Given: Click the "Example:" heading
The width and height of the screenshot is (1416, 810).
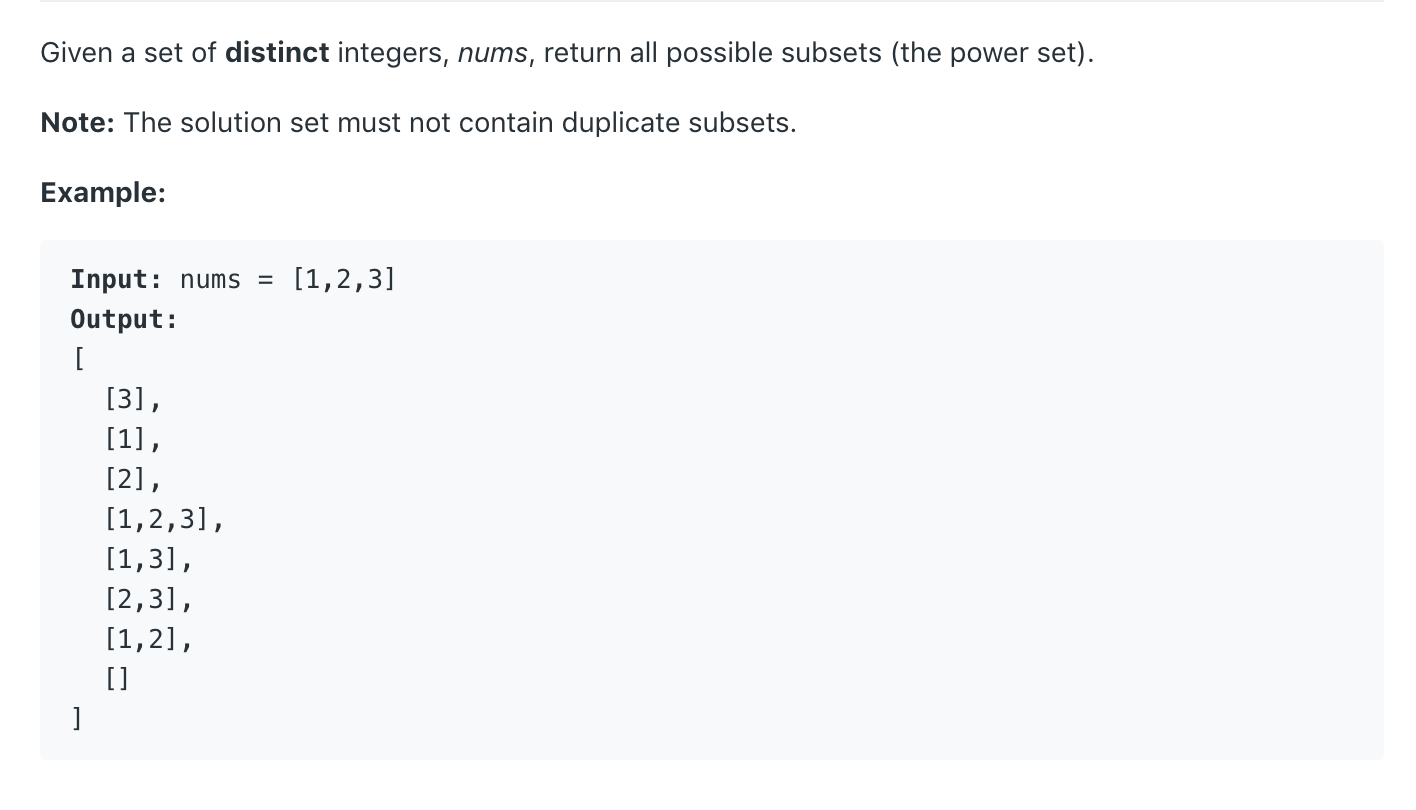Looking at the screenshot, I should tap(103, 193).
